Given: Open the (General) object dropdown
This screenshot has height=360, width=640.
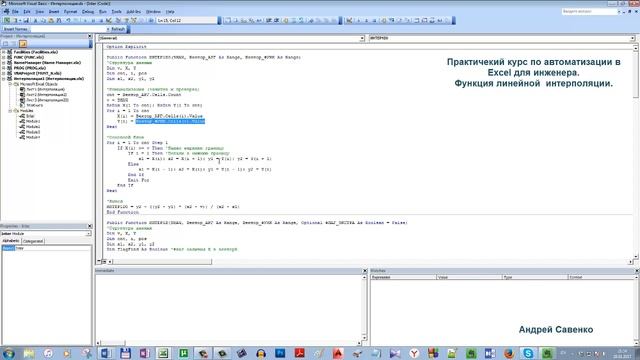Looking at the screenshot, I should tap(362, 38).
